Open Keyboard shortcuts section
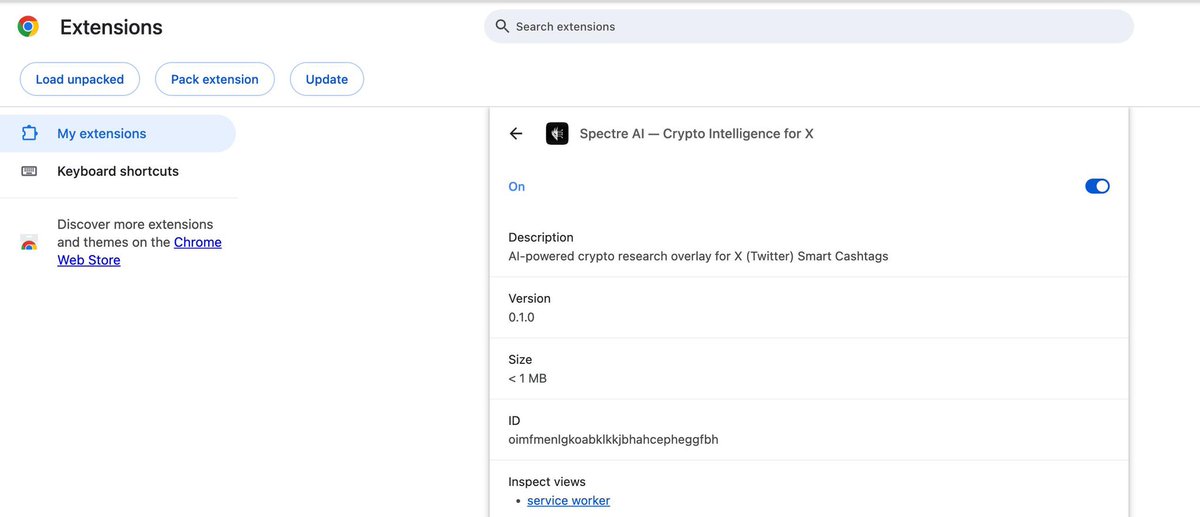 click(118, 171)
